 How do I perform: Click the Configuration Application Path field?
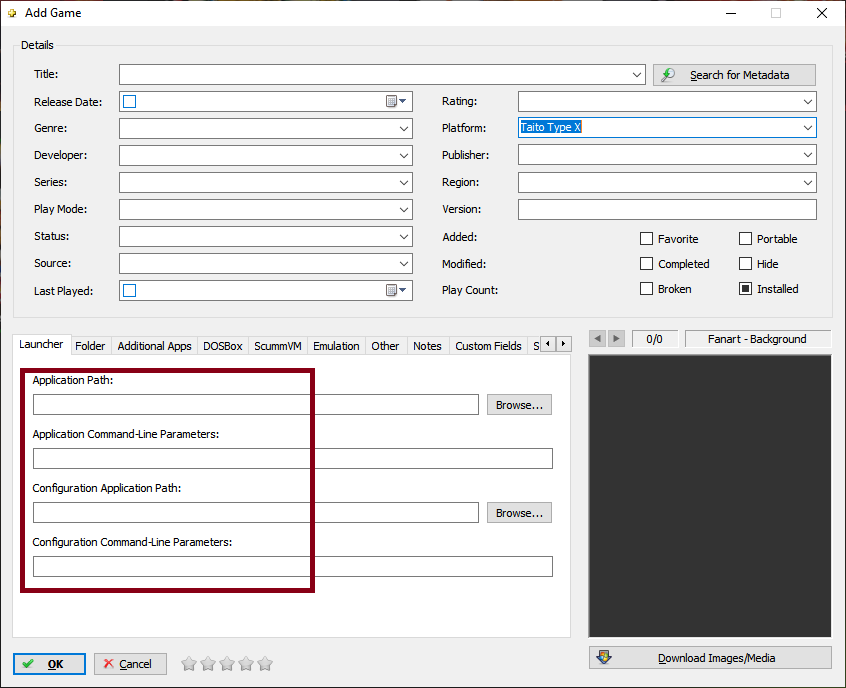pos(256,513)
